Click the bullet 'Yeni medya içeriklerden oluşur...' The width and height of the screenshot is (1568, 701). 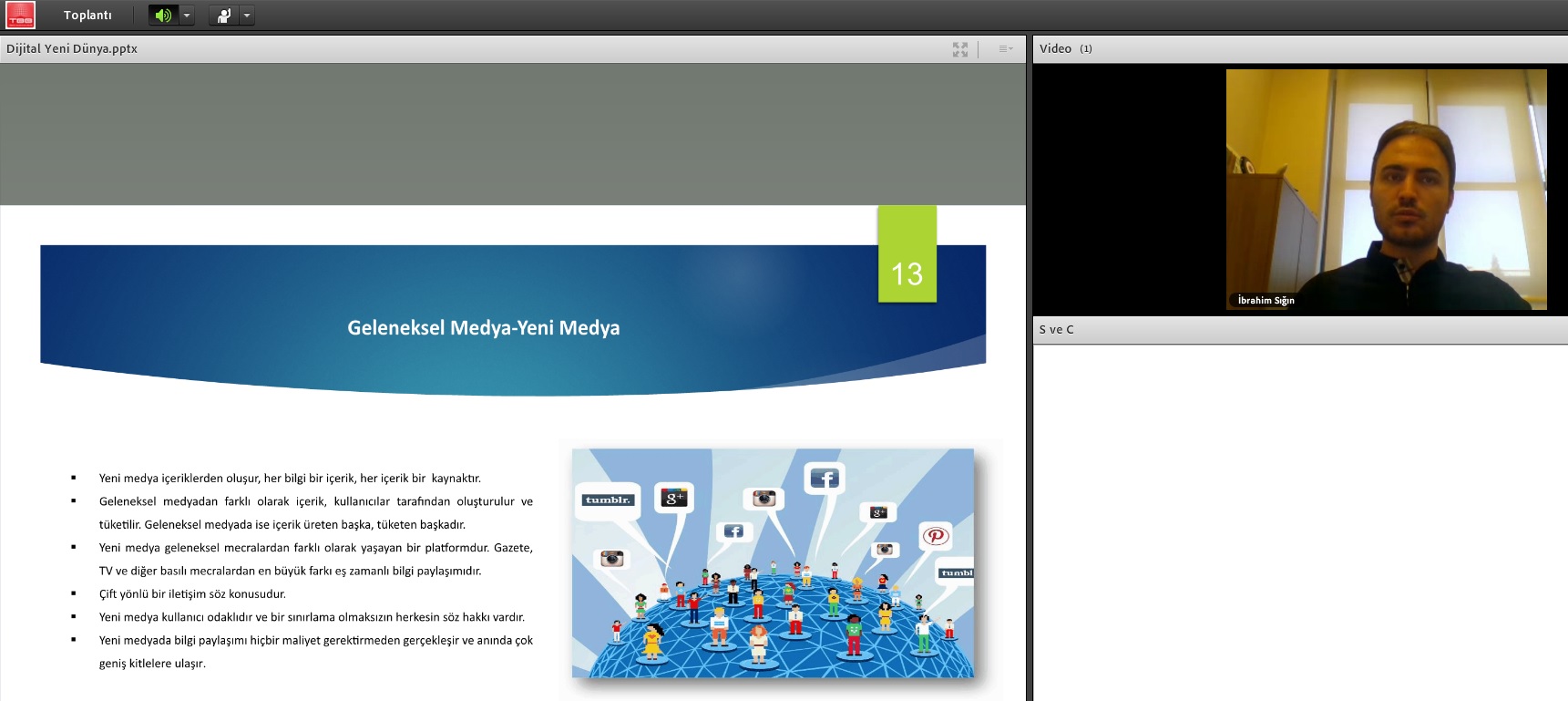coord(290,479)
